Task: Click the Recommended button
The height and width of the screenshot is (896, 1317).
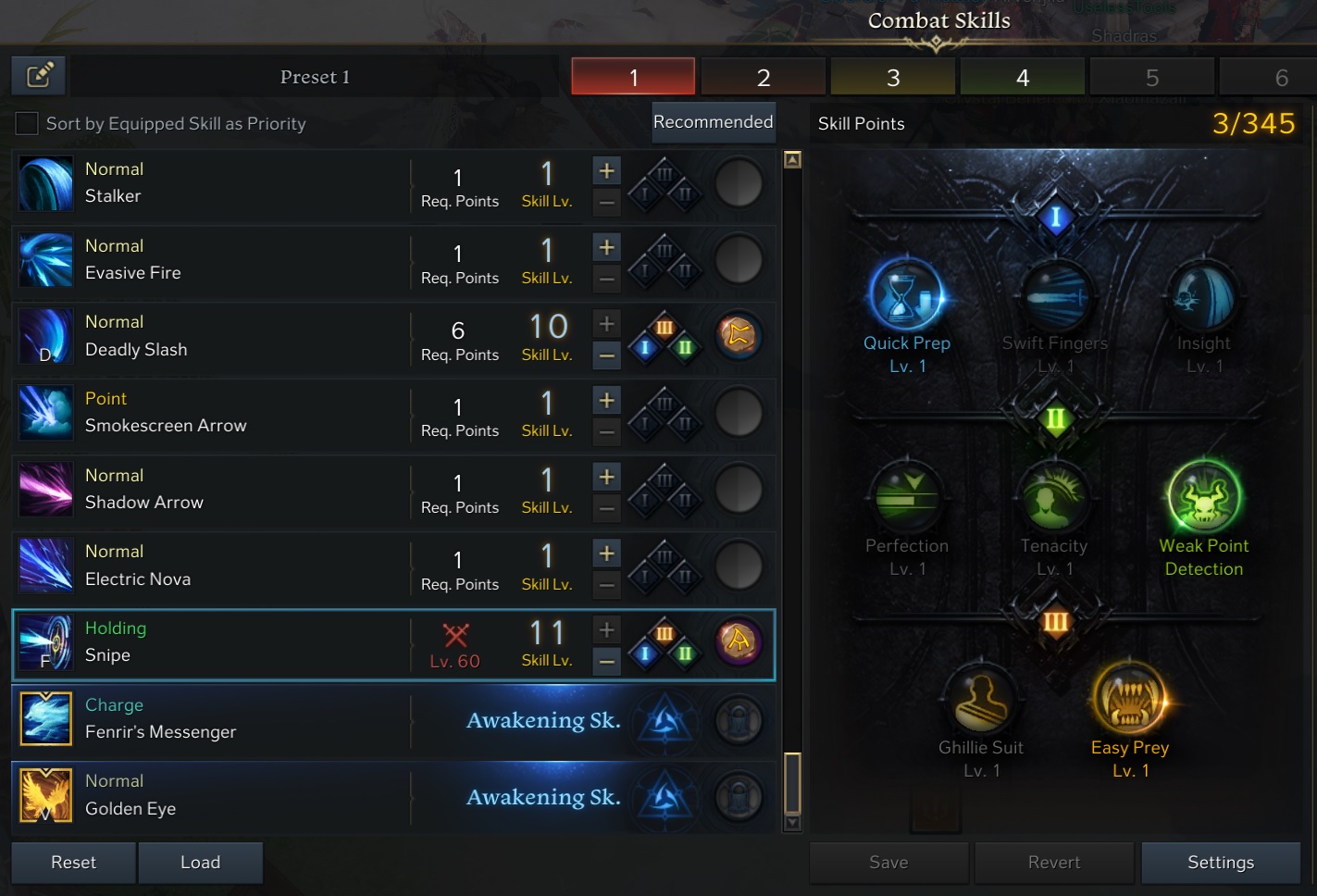Action: pyautogui.click(x=713, y=122)
